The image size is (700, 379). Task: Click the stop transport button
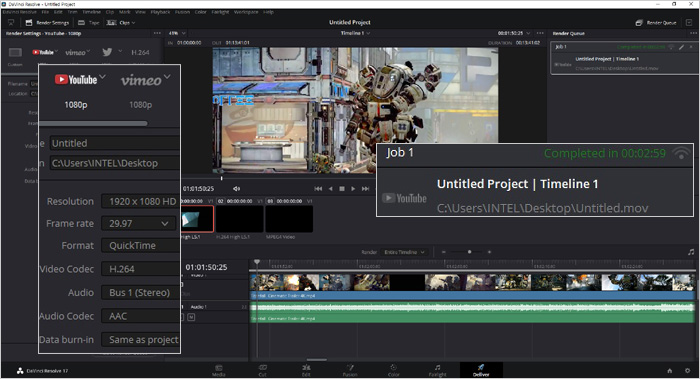pos(342,189)
